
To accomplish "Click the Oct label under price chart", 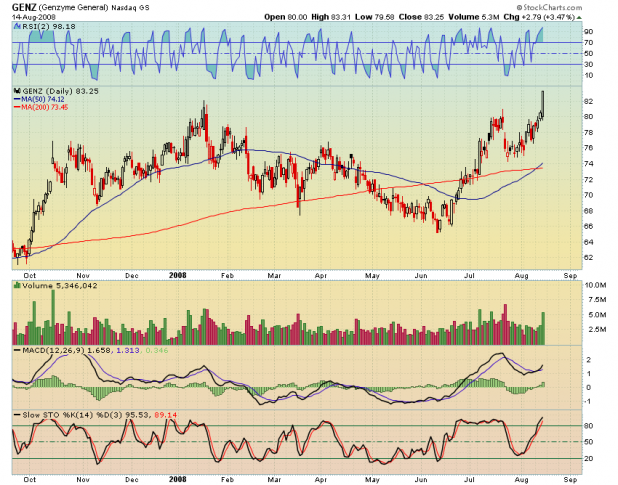I will 30,276.
